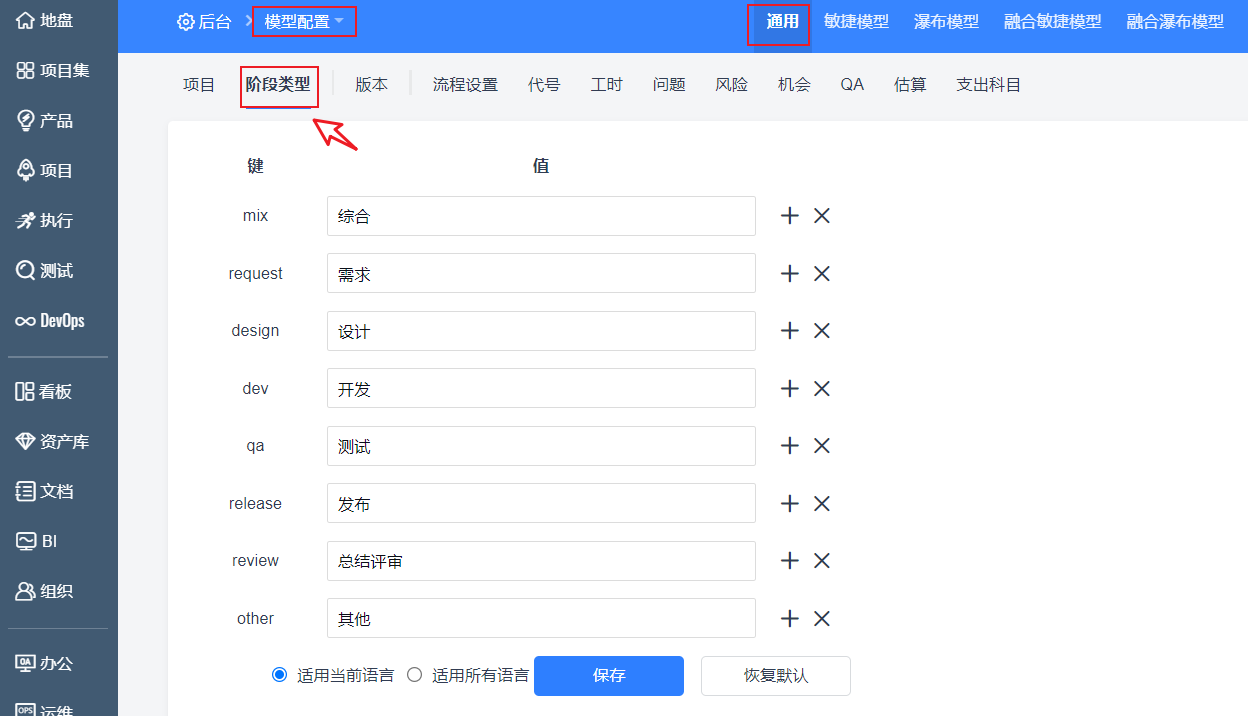The height and width of the screenshot is (716, 1248).
Task: Select 适用当前语言 radio option
Action: click(280, 675)
